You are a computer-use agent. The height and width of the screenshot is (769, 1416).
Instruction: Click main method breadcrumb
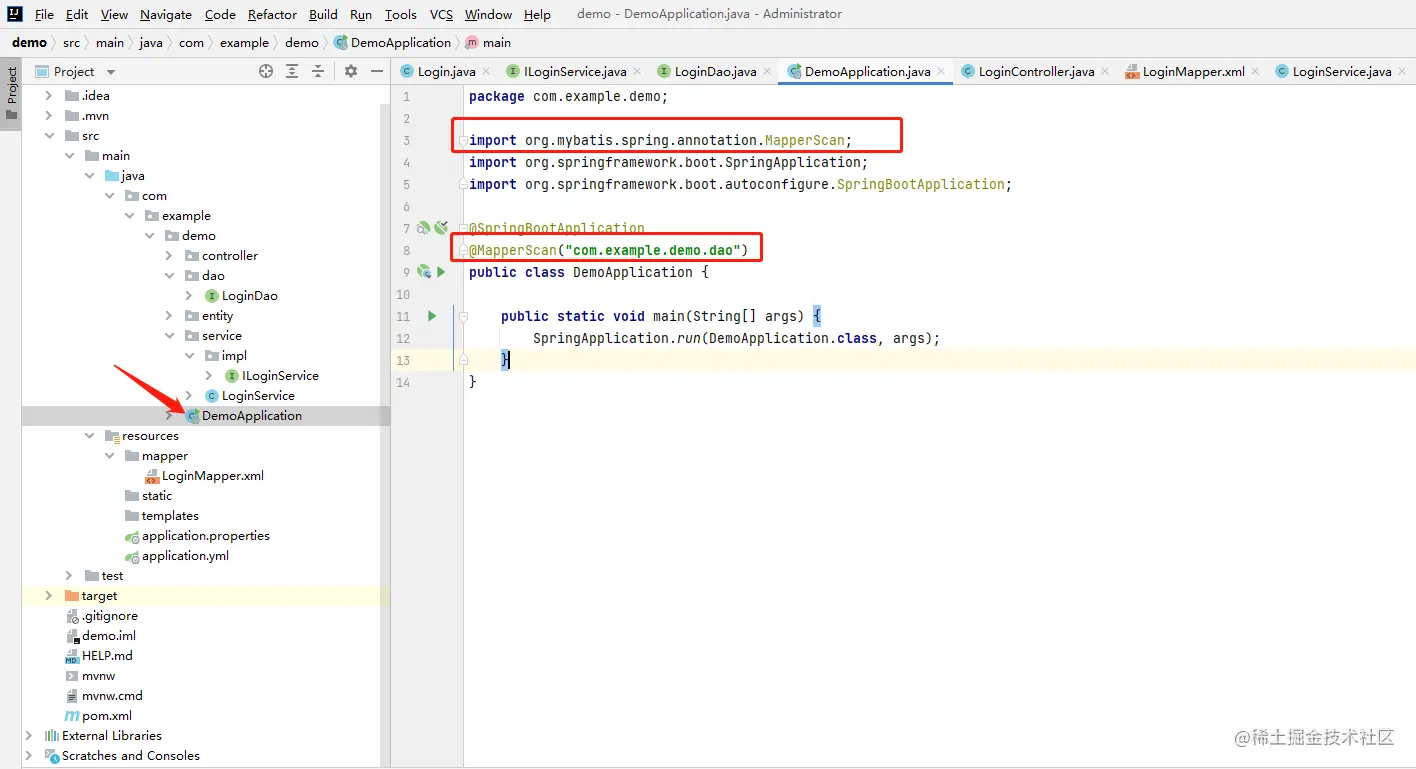[488, 43]
